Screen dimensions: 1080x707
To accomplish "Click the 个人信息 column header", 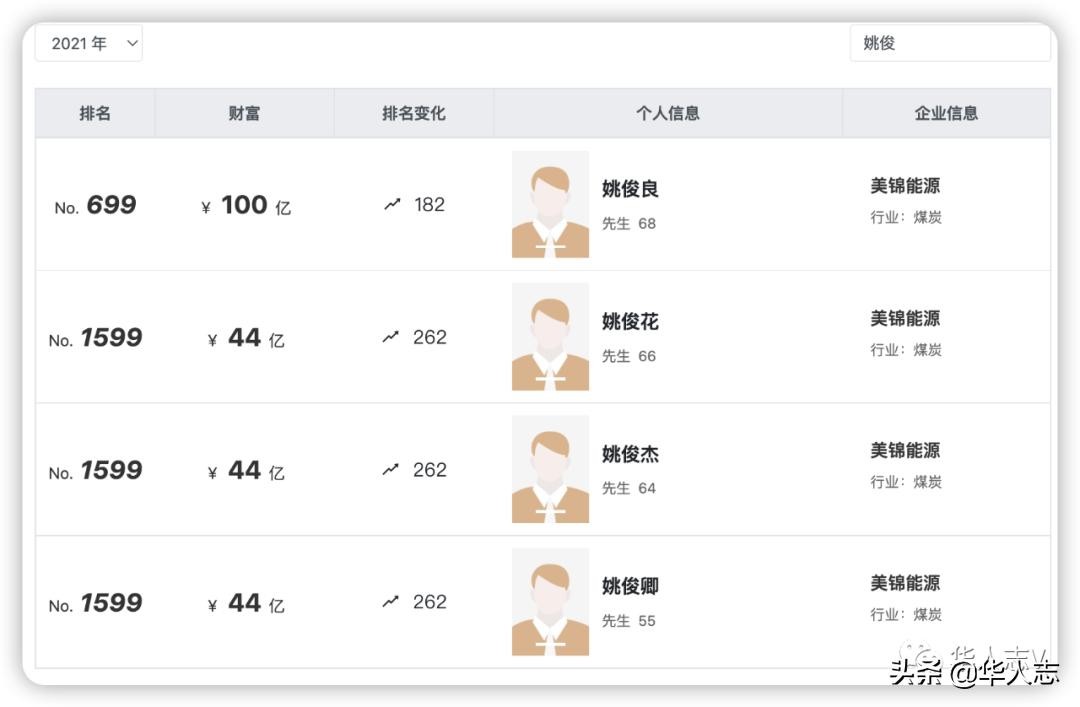I will coord(667,114).
